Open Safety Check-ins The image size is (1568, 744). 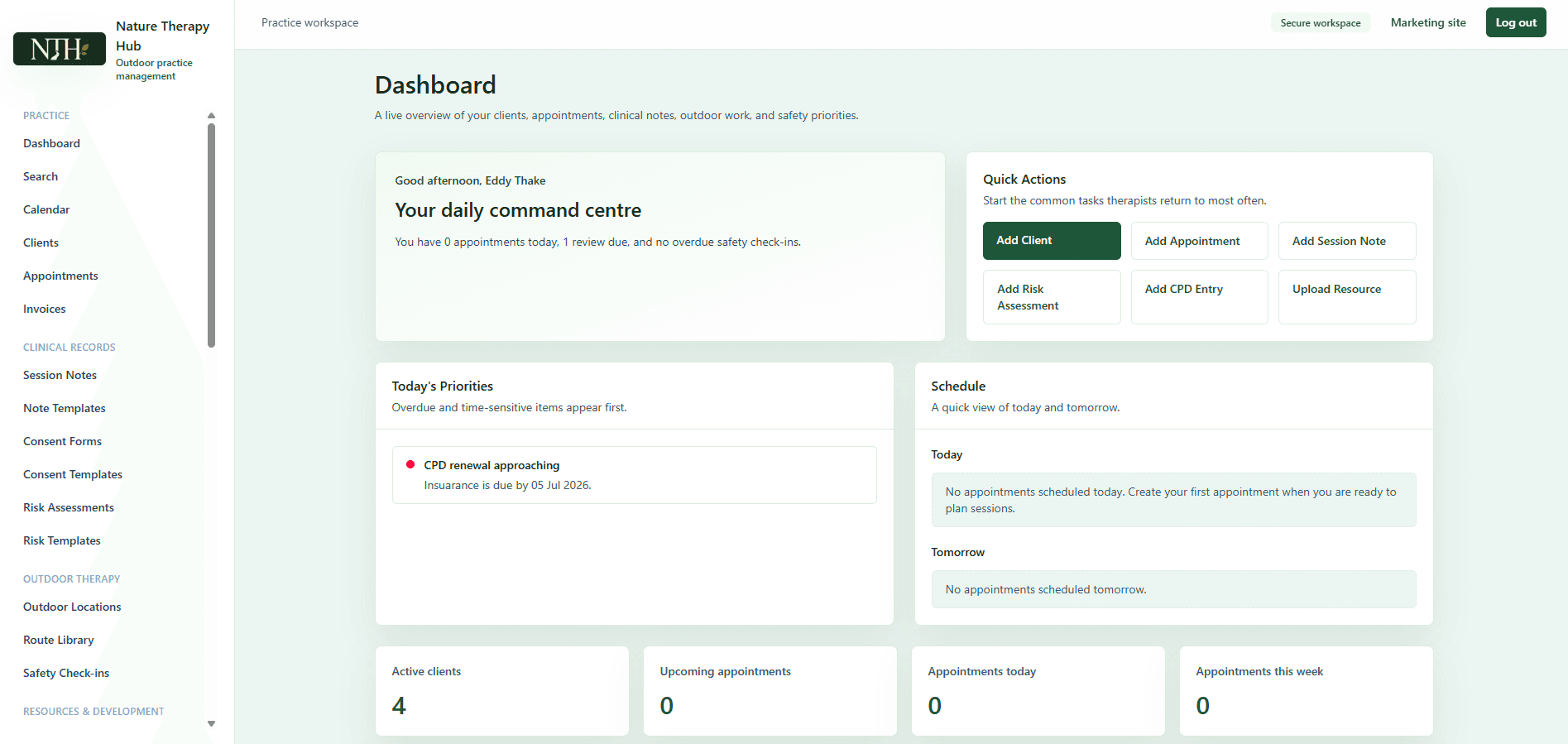click(x=66, y=673)
